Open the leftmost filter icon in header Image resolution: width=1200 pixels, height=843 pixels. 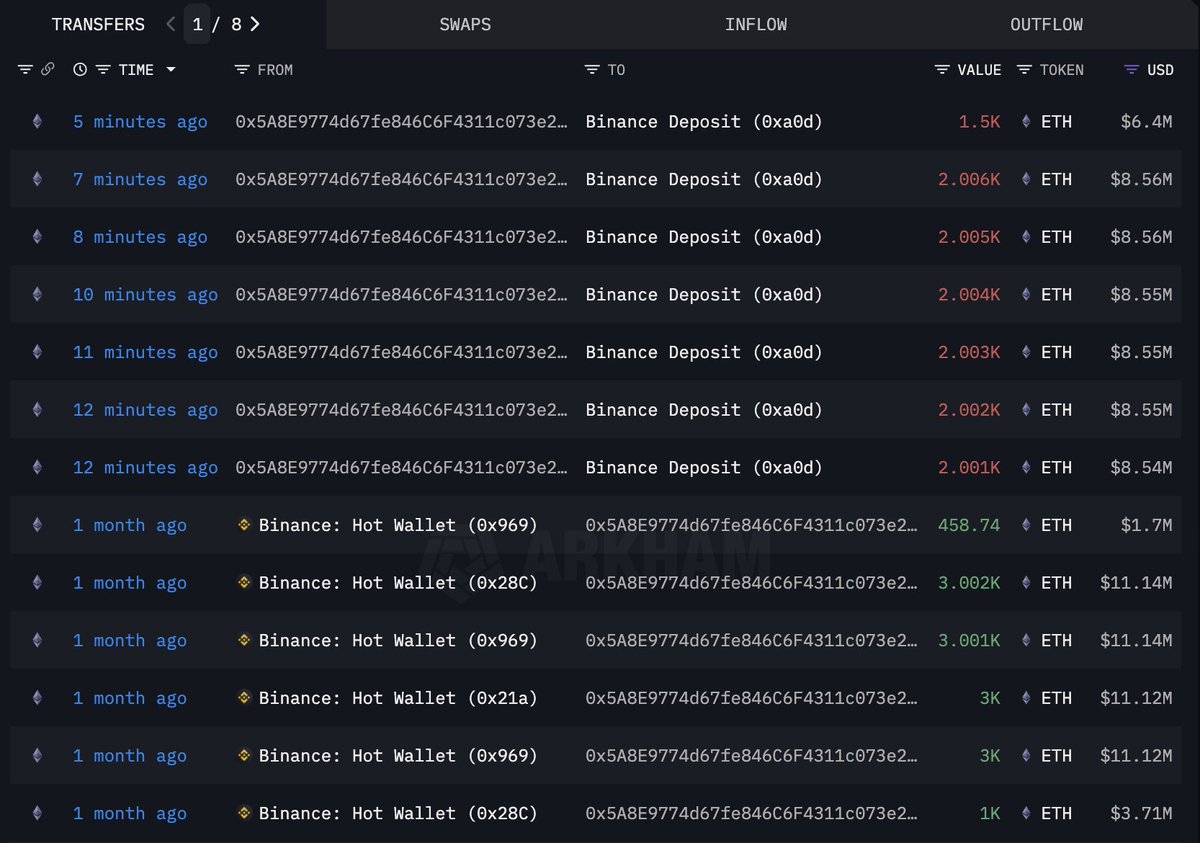point(25,70)
